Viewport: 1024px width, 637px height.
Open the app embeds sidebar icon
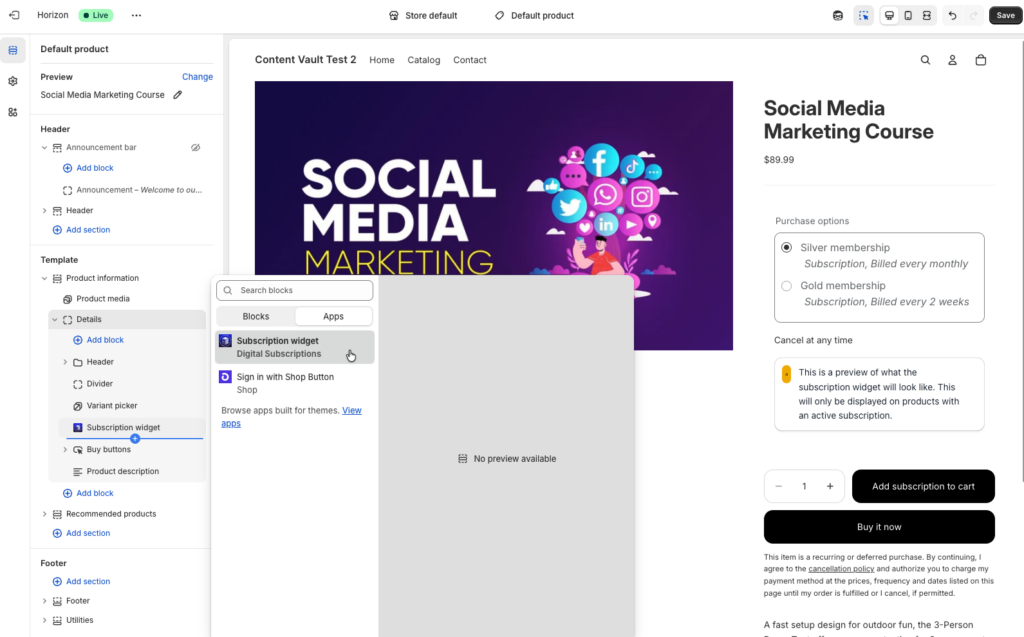pyautogui.click(x=13, y=112)
